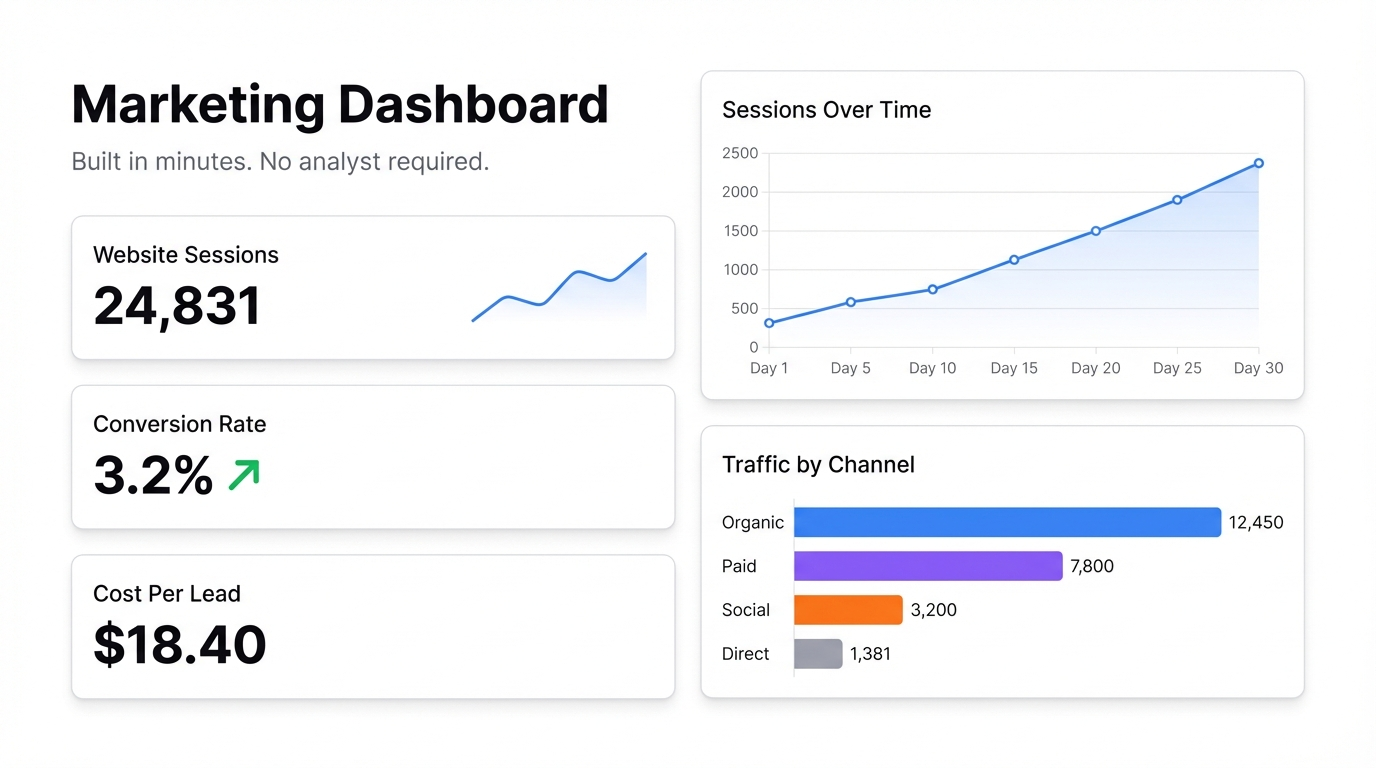Select the Day 20 chart node
This screenshot has height=768, width=1376.
point(1095,231)
